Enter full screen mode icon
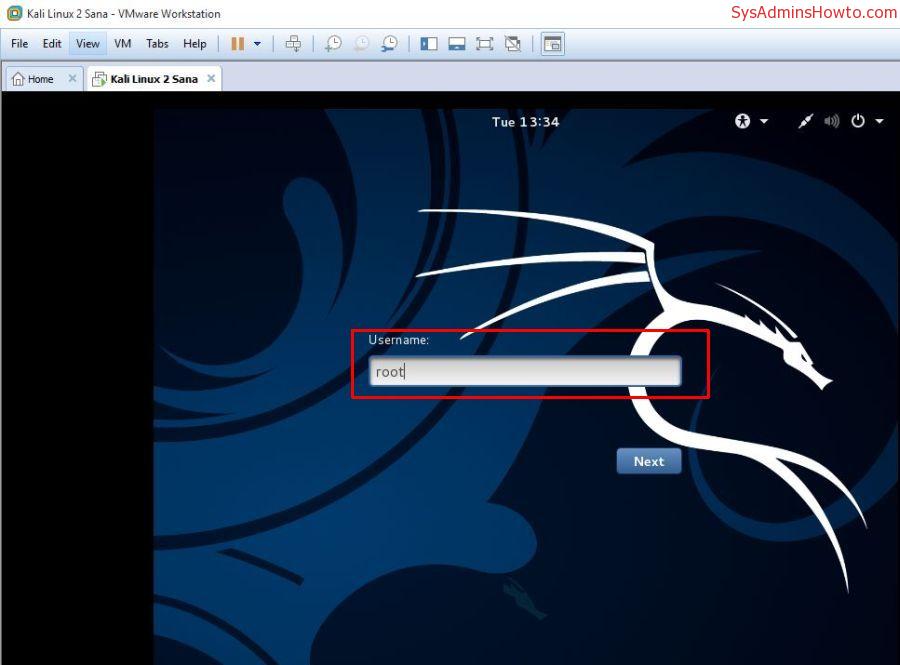900x665 pixels. click(x=485, y=44)
